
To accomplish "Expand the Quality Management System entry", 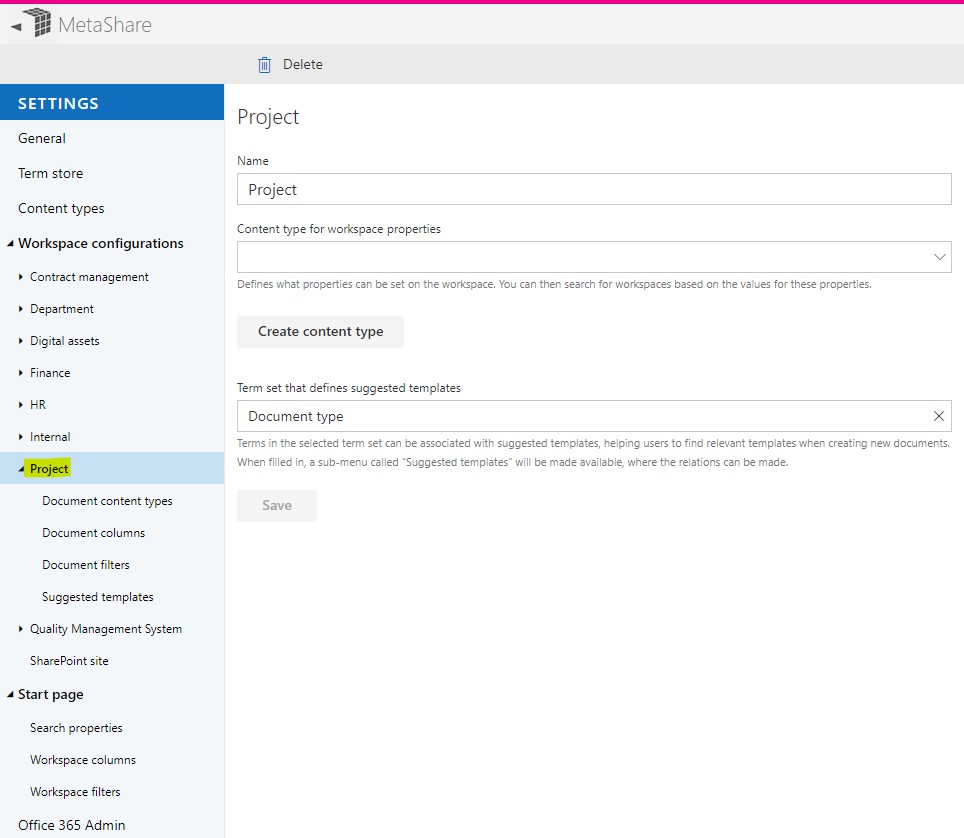I will point(19,629).
